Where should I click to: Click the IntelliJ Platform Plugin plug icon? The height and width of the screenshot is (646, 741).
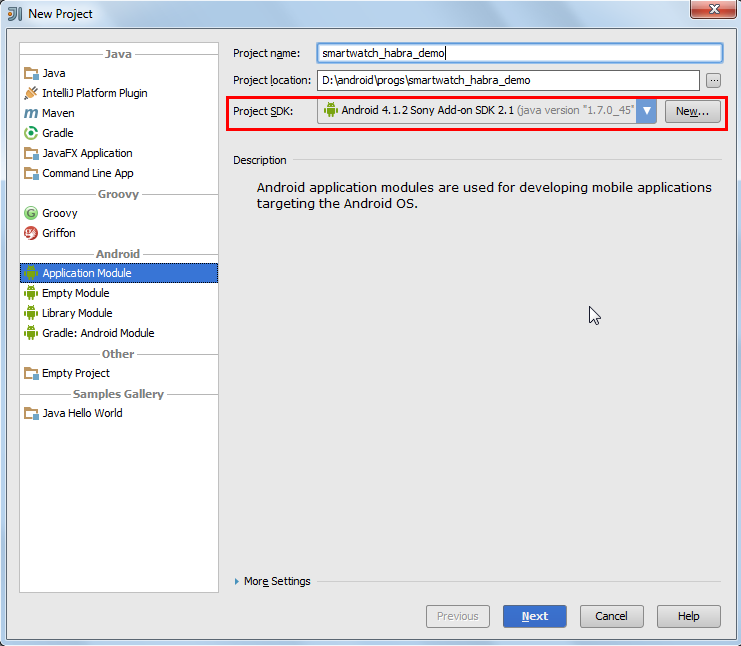31,93
